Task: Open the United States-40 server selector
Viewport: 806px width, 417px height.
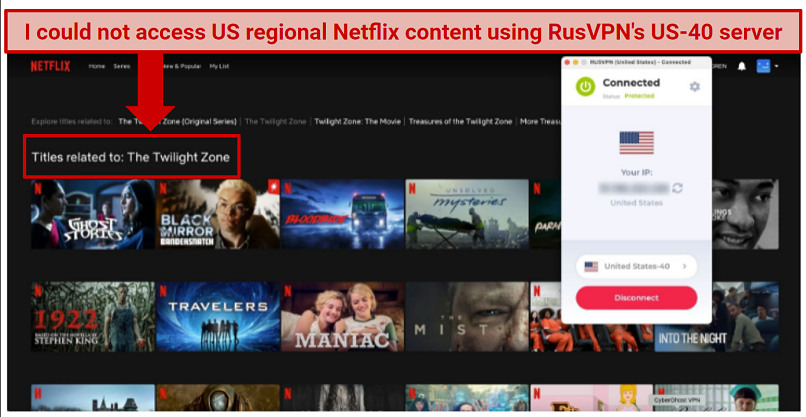Action: [636, 266]
